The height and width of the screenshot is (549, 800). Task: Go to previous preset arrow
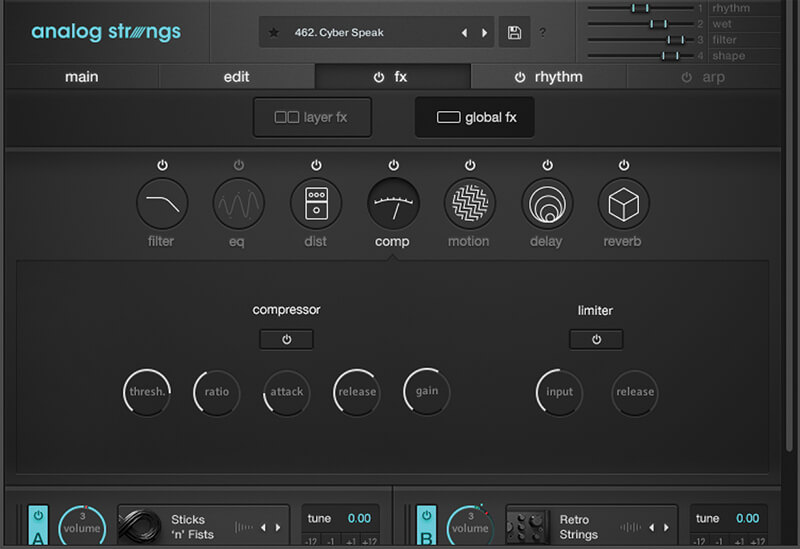[x=464, y=33]
